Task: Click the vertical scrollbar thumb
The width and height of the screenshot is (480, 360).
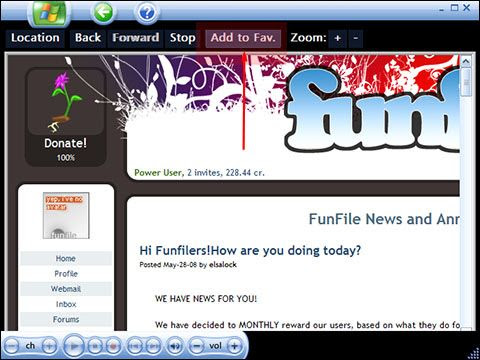Action: (x=466, y=83)
